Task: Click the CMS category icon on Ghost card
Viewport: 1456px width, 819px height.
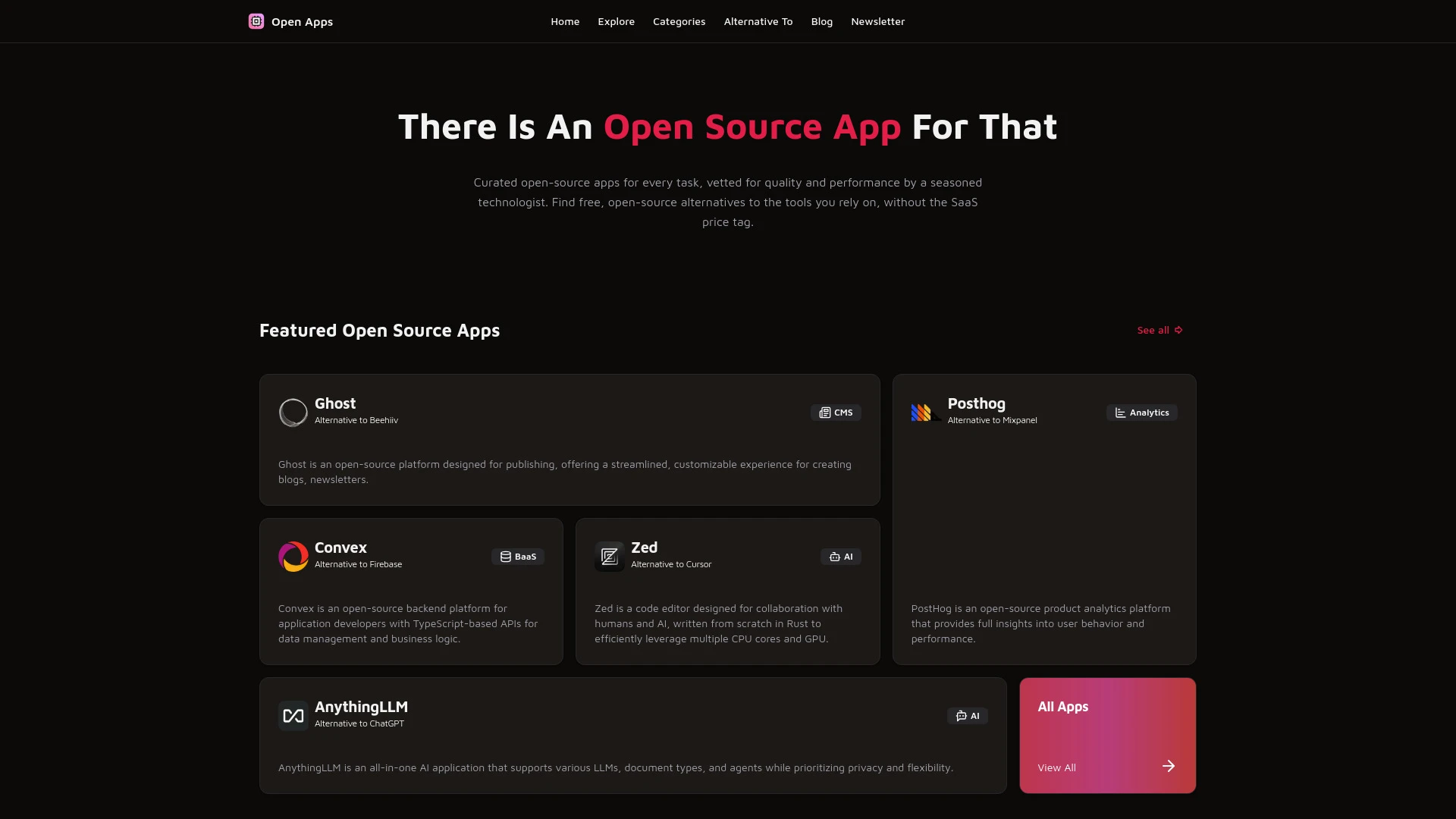Action: pos(825,412)
